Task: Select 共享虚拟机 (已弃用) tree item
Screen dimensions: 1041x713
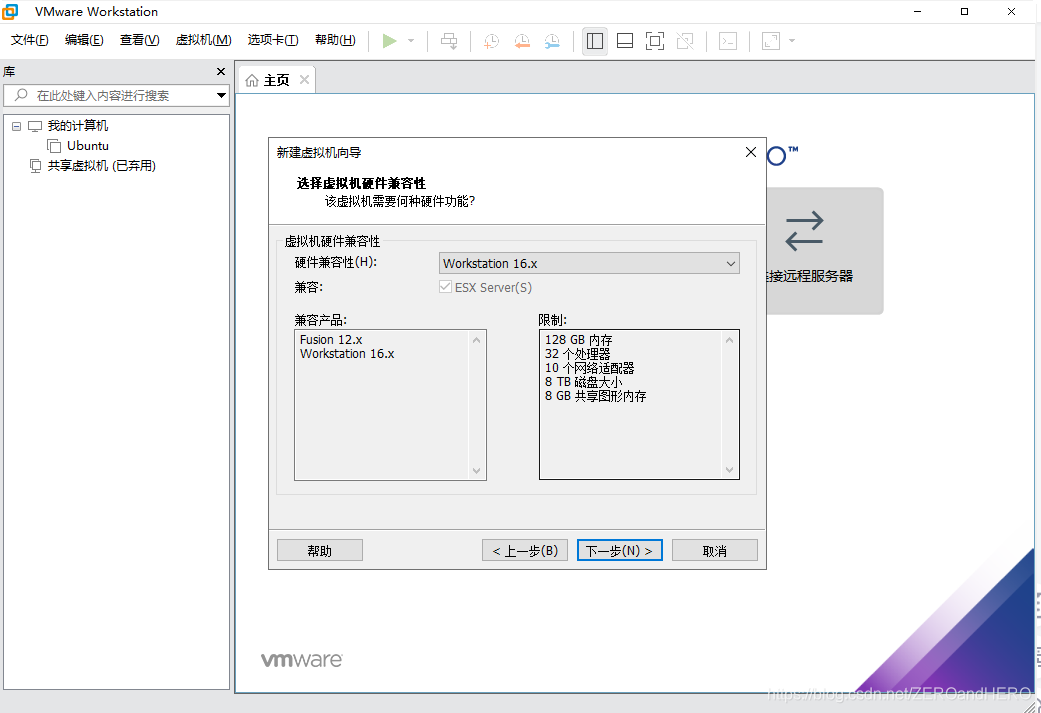Action: (102, 165)
